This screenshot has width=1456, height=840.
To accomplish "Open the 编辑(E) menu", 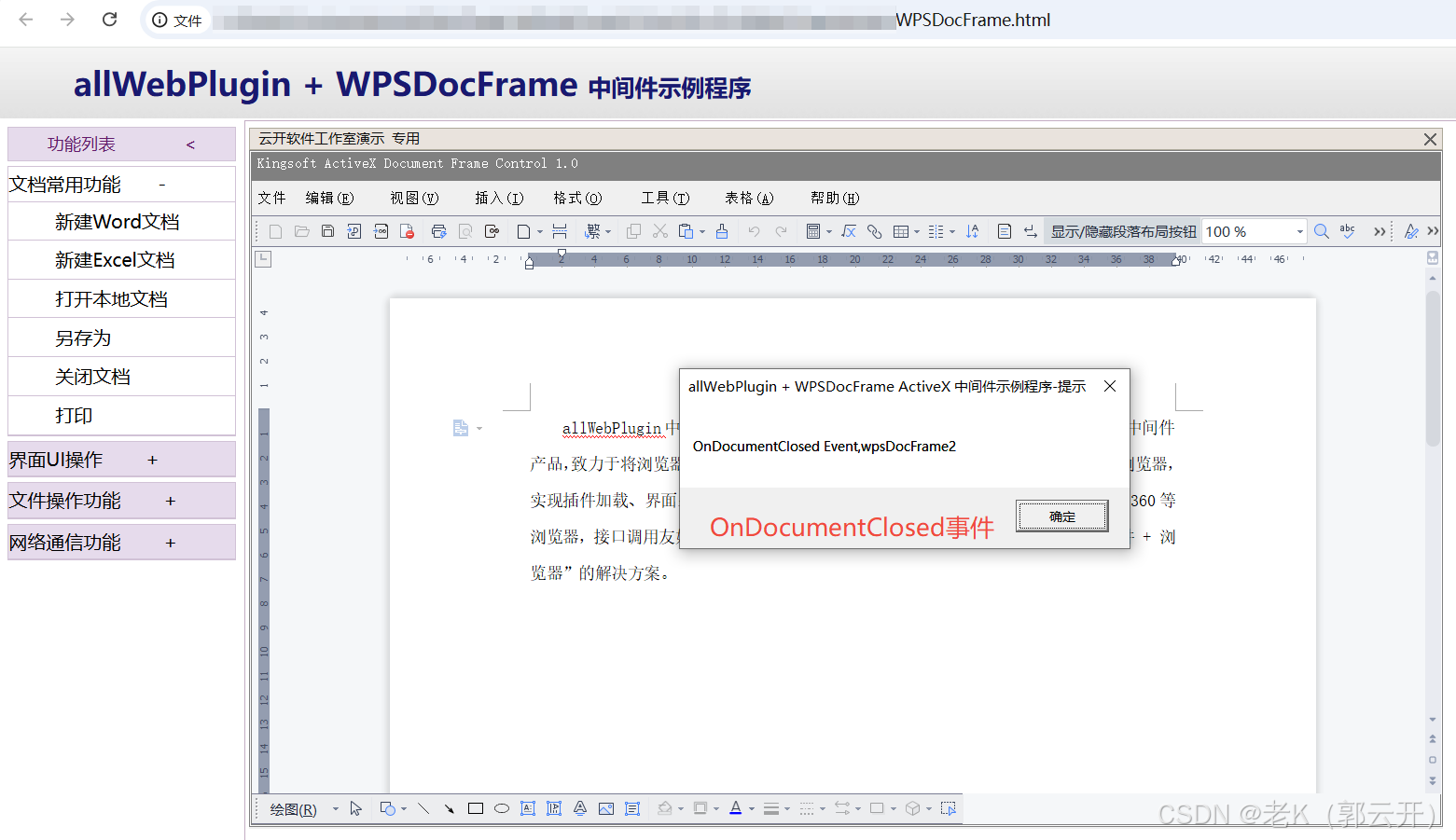I will click(x=329, y=198).
